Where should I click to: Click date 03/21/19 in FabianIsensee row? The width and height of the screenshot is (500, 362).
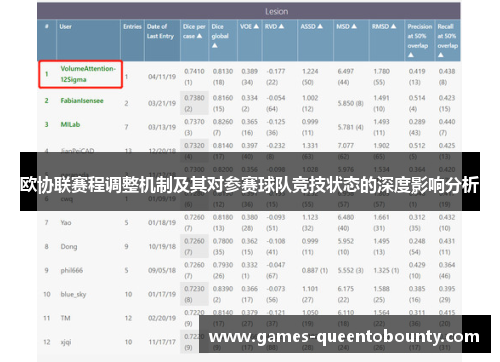162,103
